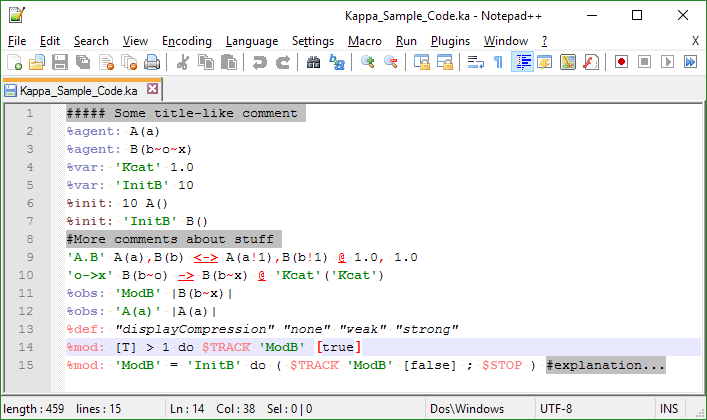Image resolution: width=707 pixels, height=420 pixels.
Task: Toggle word wrap
Action: tap(476, 62)
